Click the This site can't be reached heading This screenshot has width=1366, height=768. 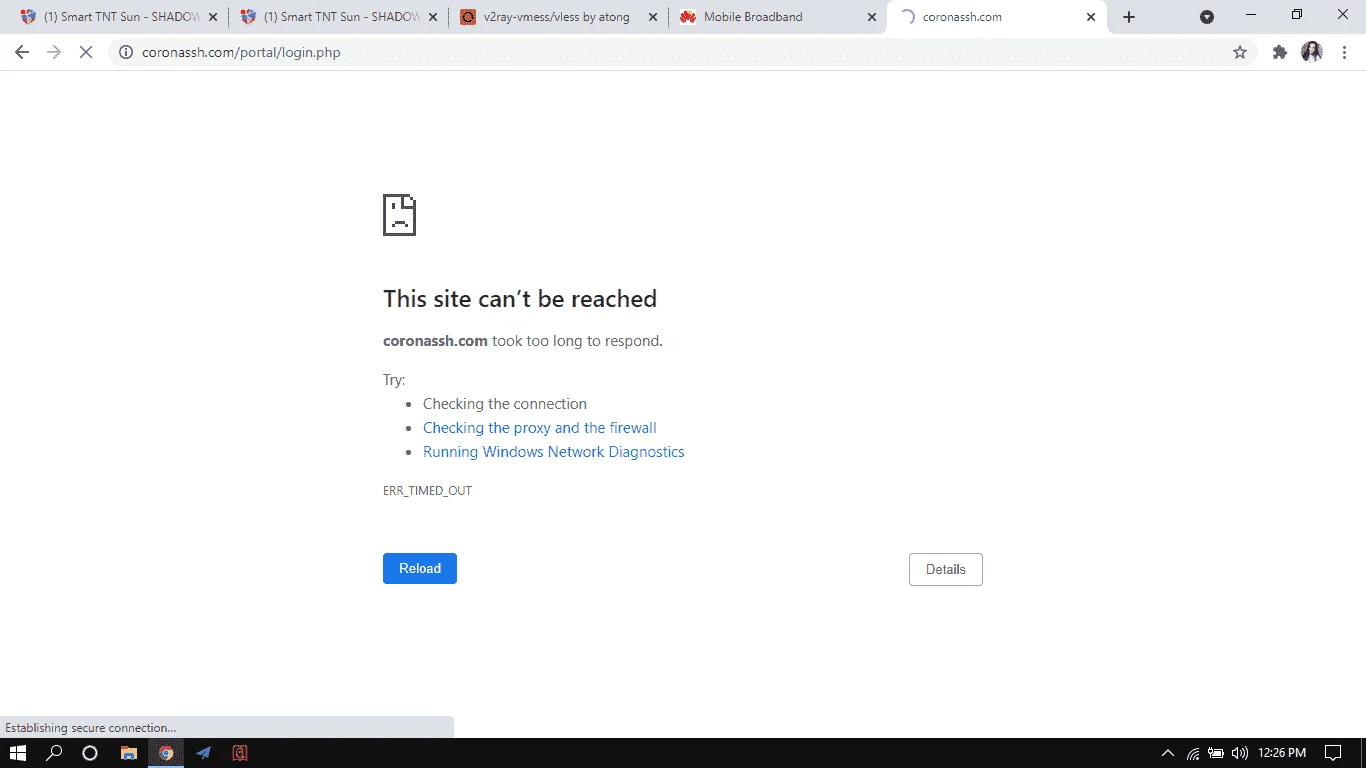click(x=520, y=299)
